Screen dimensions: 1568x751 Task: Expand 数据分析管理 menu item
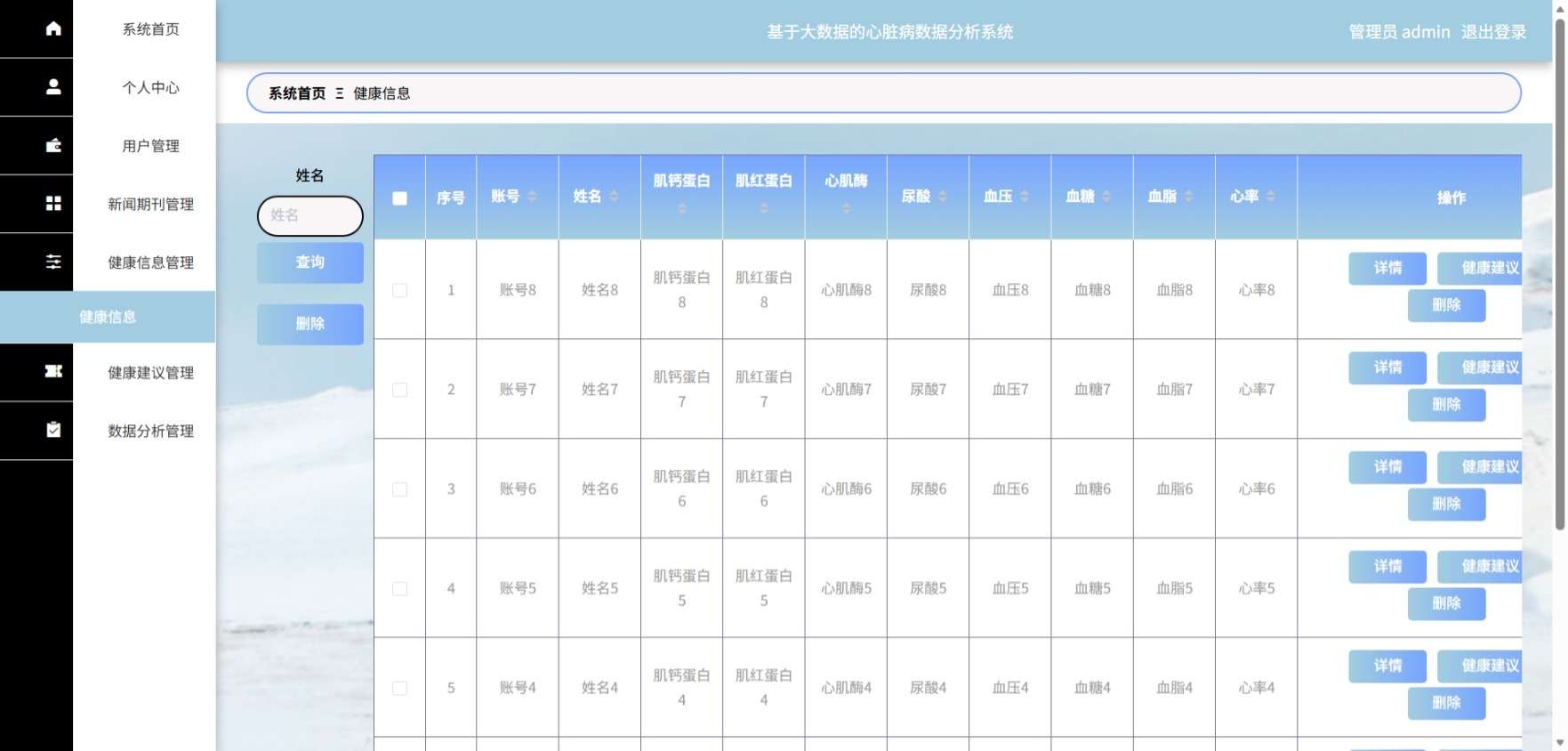[150, 431]
